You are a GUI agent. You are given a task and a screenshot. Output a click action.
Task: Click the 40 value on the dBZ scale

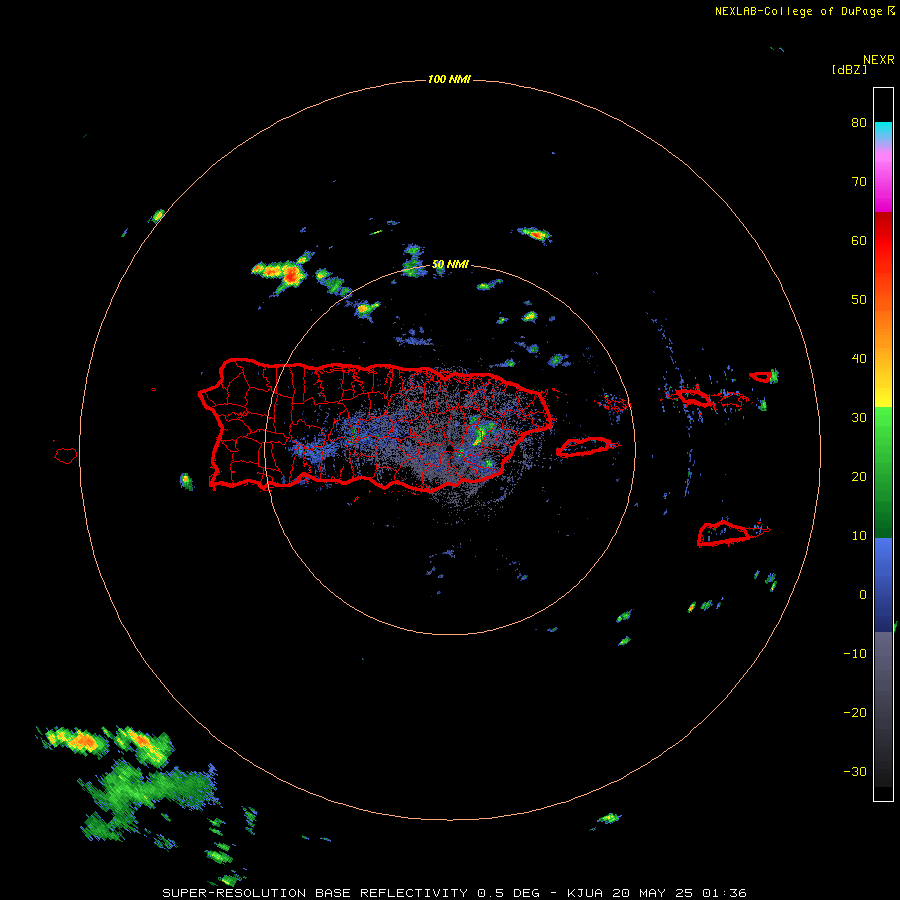click(859, 359)
